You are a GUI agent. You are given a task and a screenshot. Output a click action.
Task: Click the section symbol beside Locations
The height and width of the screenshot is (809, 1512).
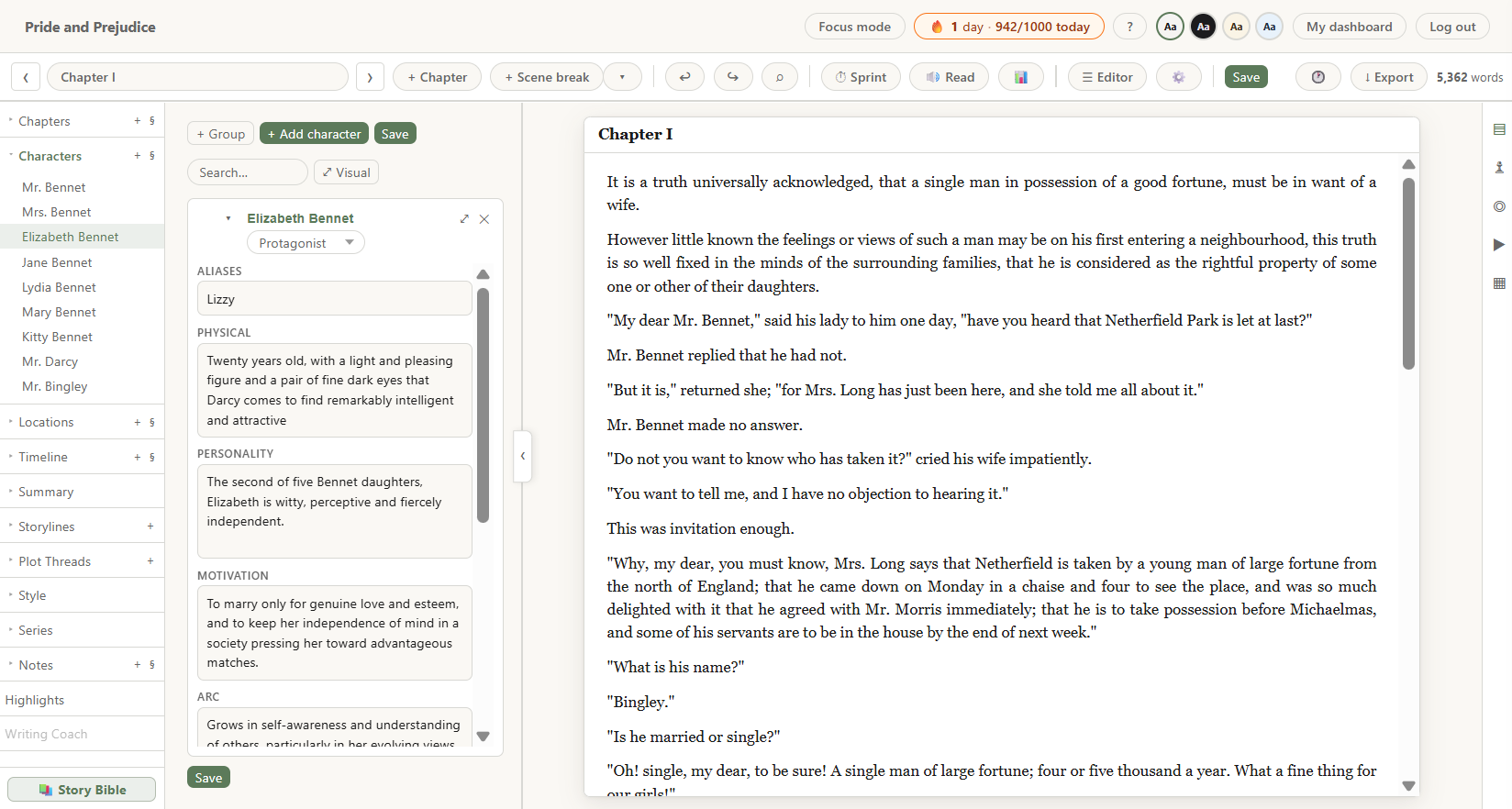(x=152, y=422)
